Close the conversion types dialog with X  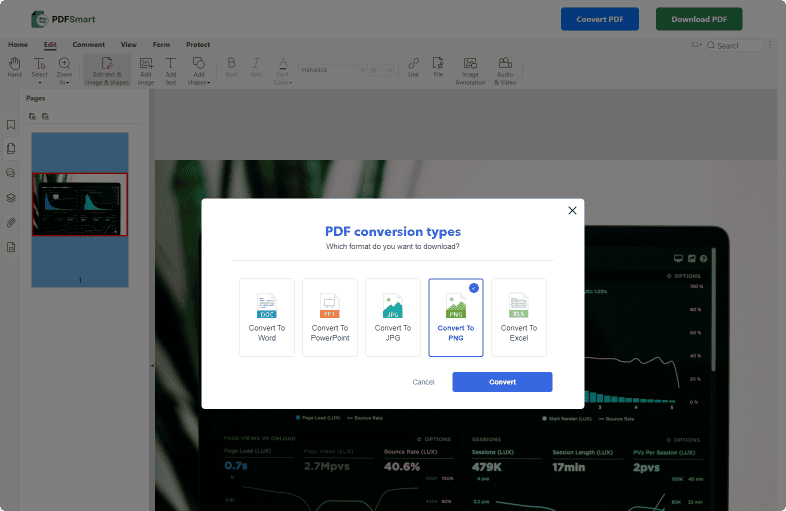(x=572, y=210)
